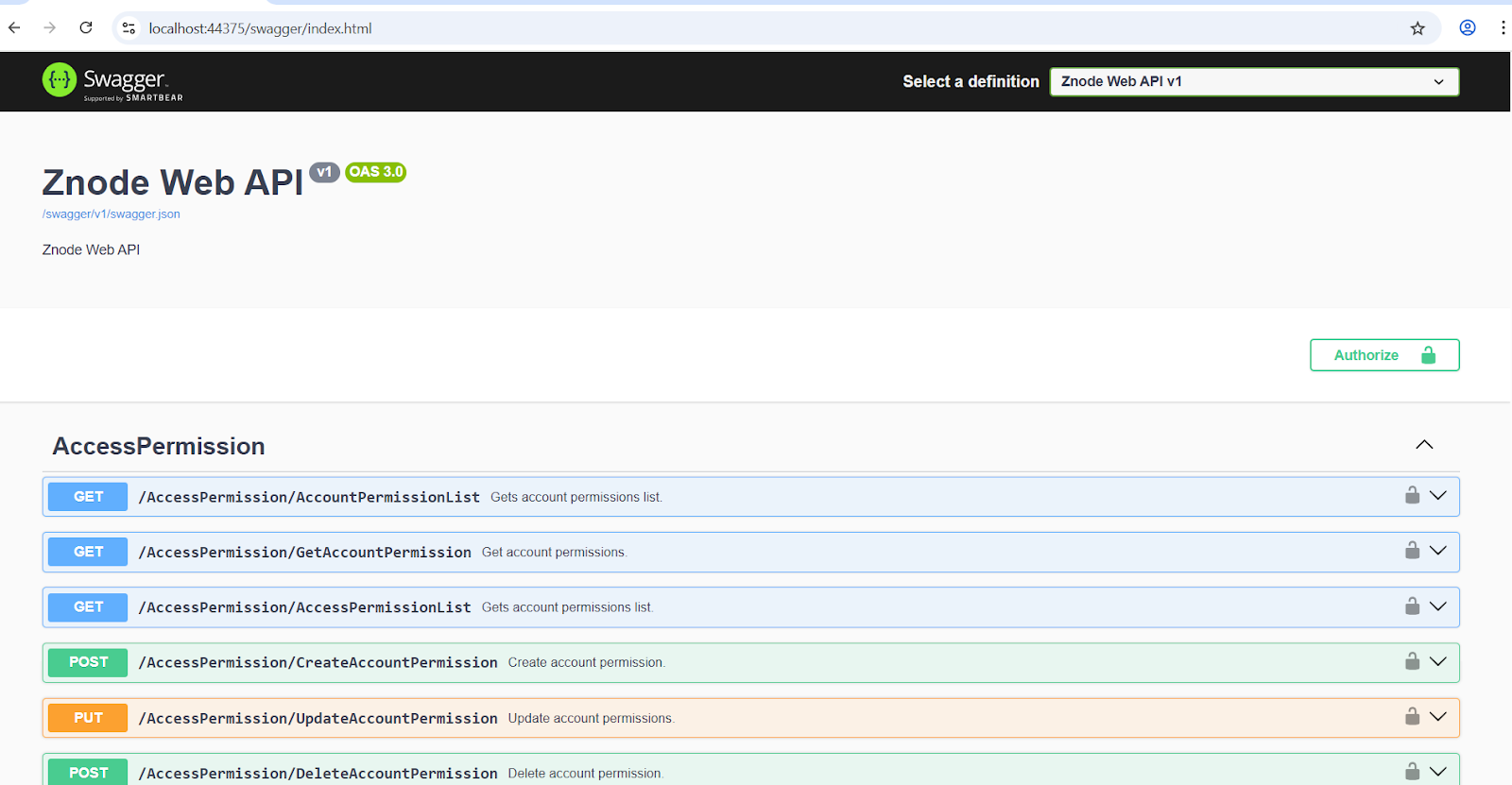This screenshot has width=1512, height=785.
Task: Click the Znode Web API title
Action: tap(173, 182)
